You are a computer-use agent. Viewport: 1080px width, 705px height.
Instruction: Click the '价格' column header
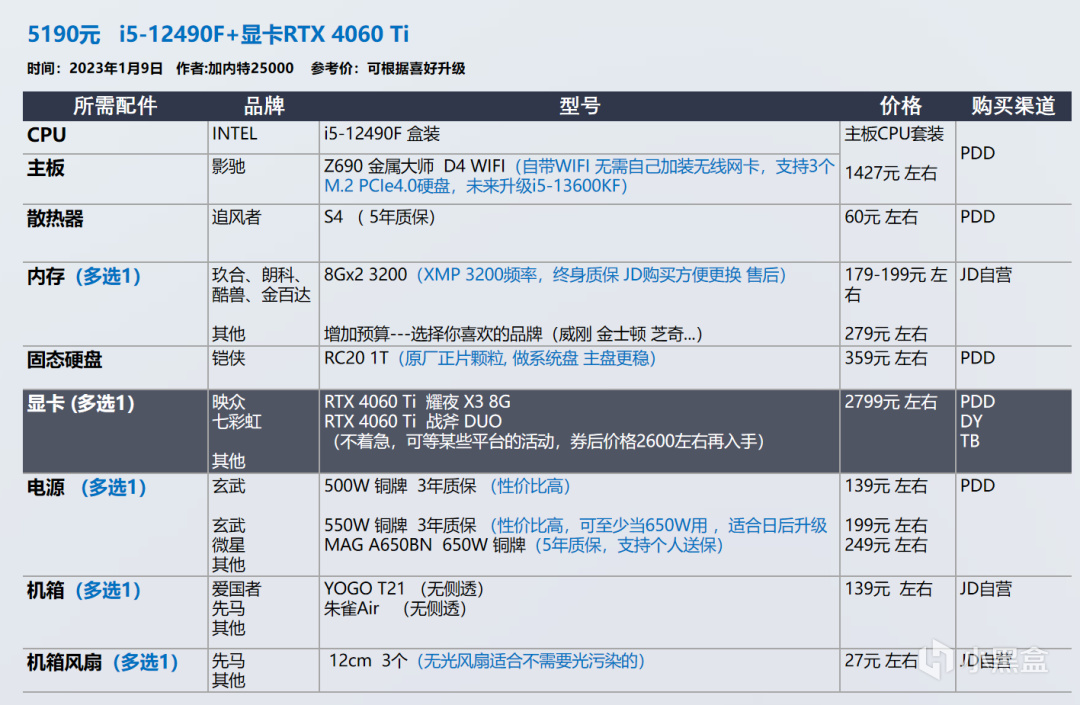point(900,105)
